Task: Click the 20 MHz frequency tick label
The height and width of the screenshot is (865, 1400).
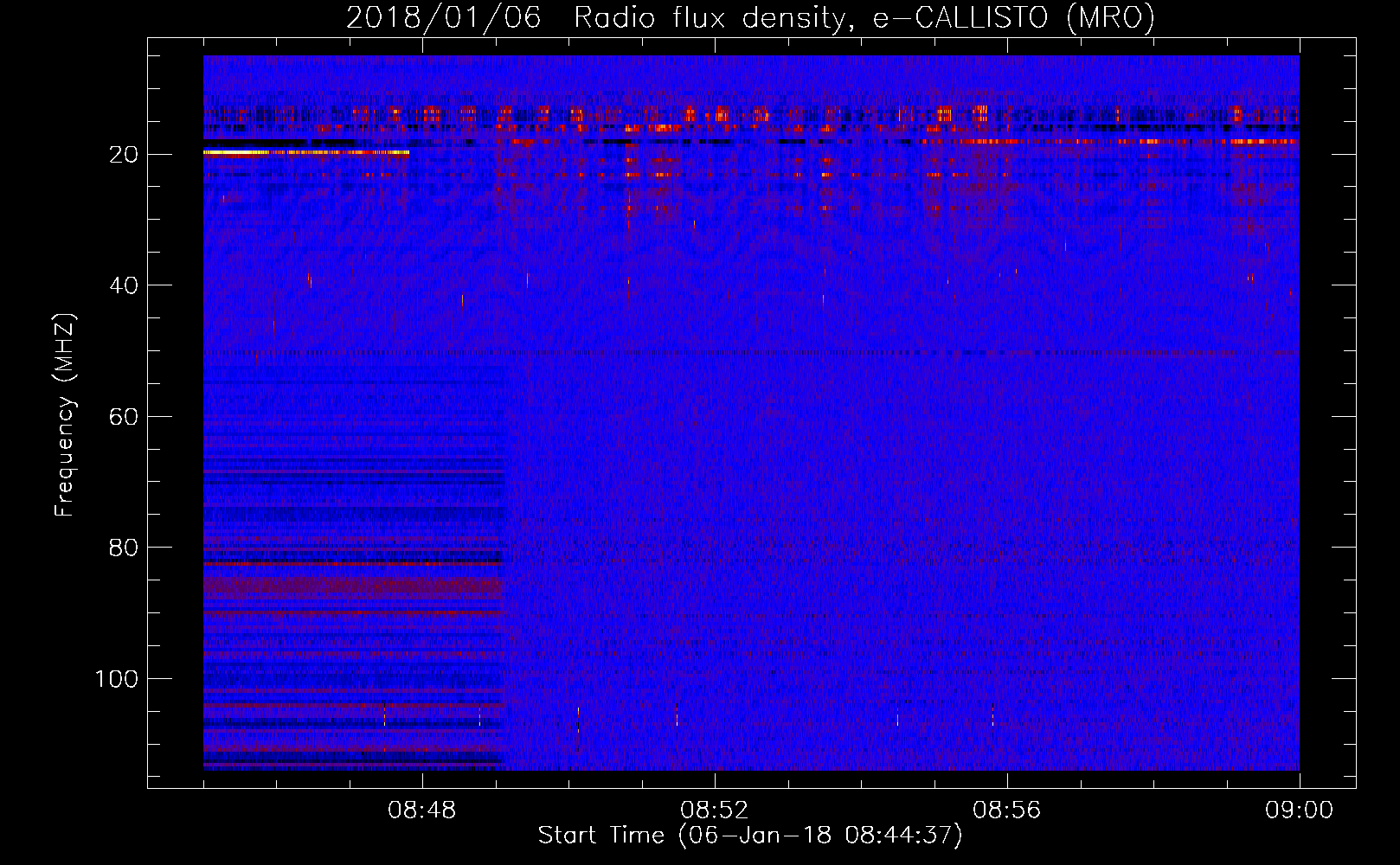Action: click(124, 155)
